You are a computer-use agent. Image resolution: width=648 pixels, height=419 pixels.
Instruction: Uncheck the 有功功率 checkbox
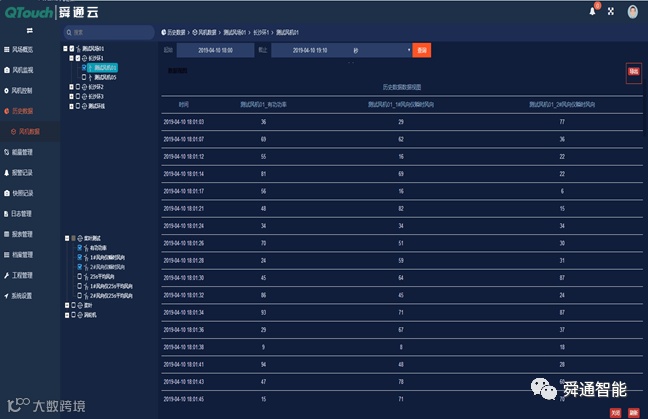click(80, 248)
